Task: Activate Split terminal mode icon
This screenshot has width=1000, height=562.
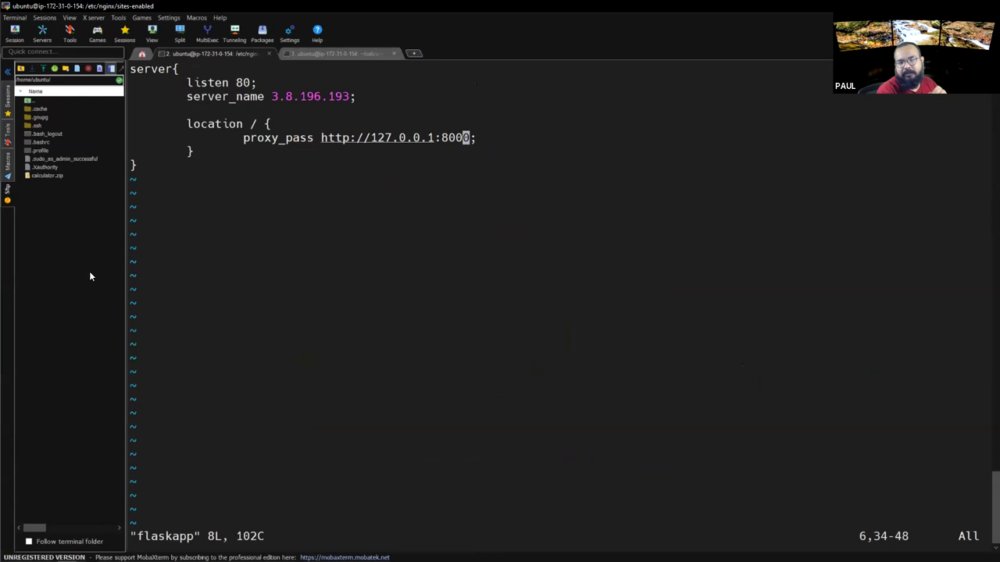Action: (180, 33)
